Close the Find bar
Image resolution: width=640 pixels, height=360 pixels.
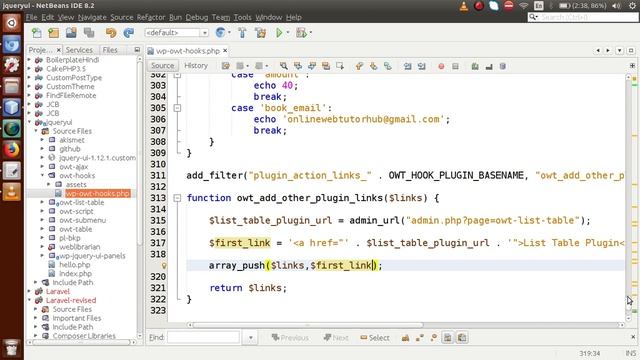tap(633, 337)
